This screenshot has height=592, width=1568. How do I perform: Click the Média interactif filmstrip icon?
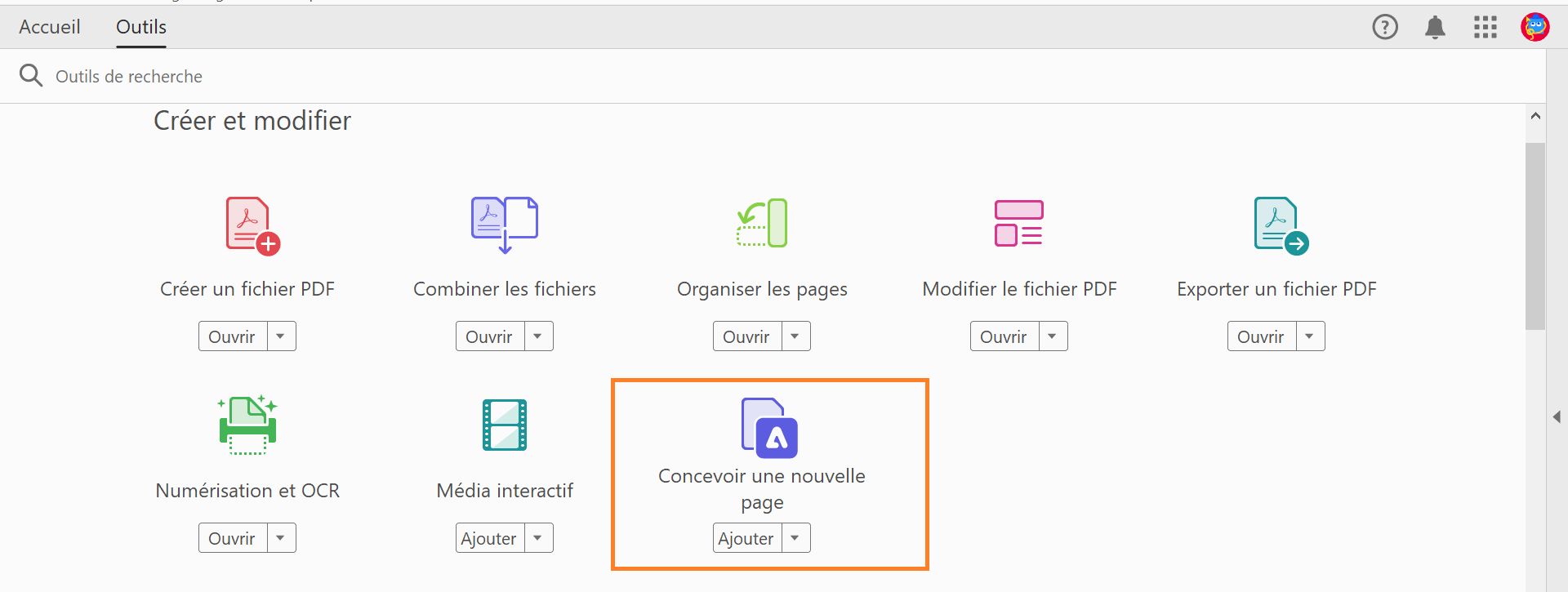click(x=504, y=424)
